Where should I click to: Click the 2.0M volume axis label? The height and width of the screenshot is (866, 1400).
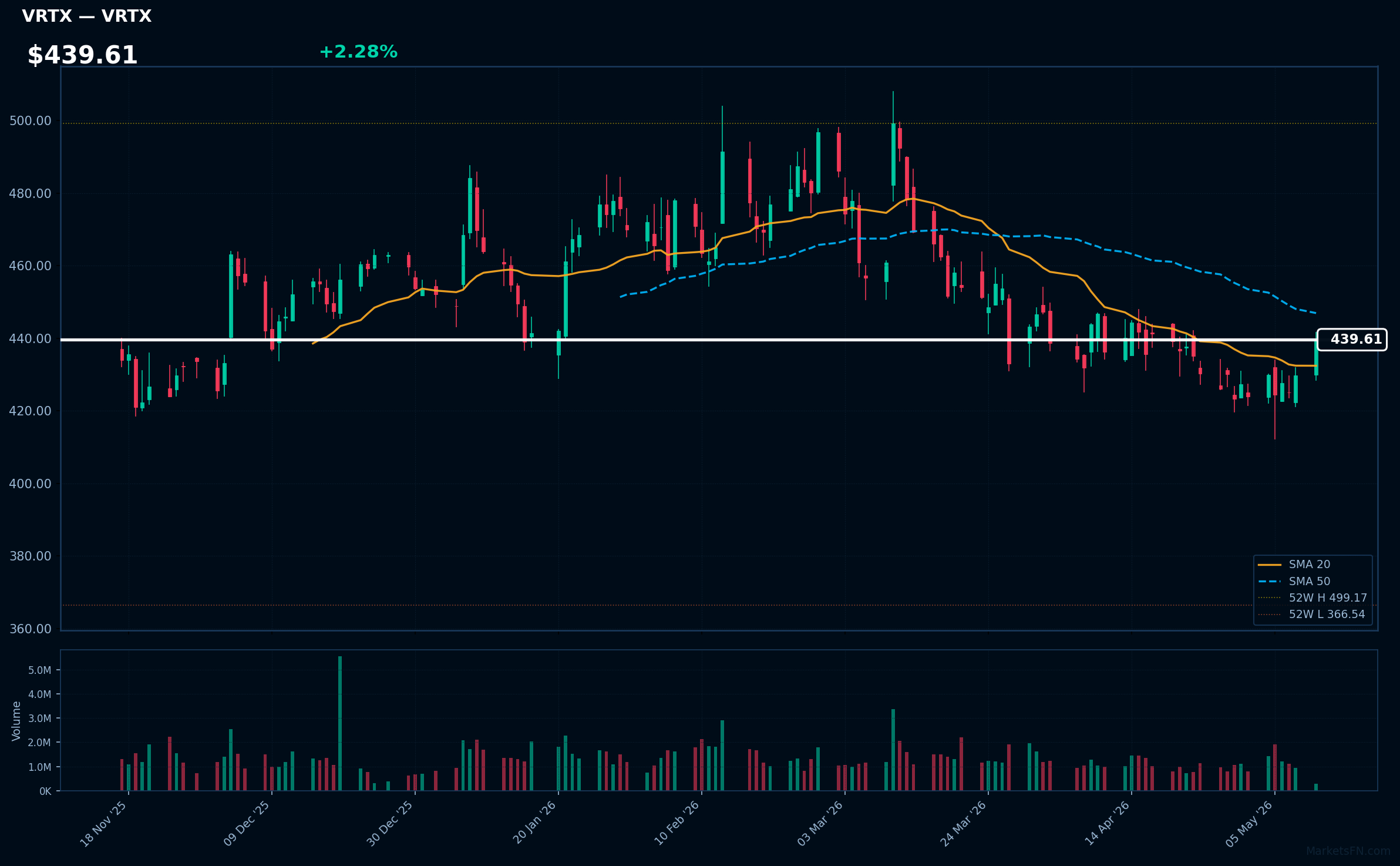[40, 743]
